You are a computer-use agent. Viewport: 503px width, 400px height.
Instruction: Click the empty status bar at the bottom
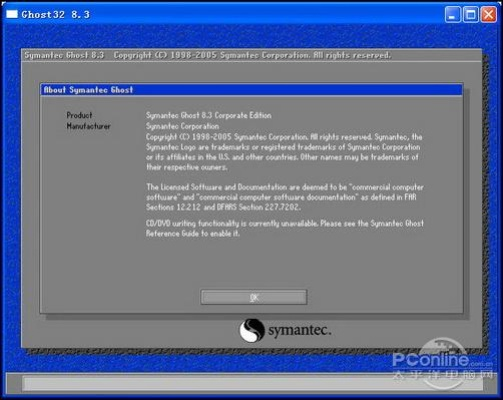click(x=252, y=383)
